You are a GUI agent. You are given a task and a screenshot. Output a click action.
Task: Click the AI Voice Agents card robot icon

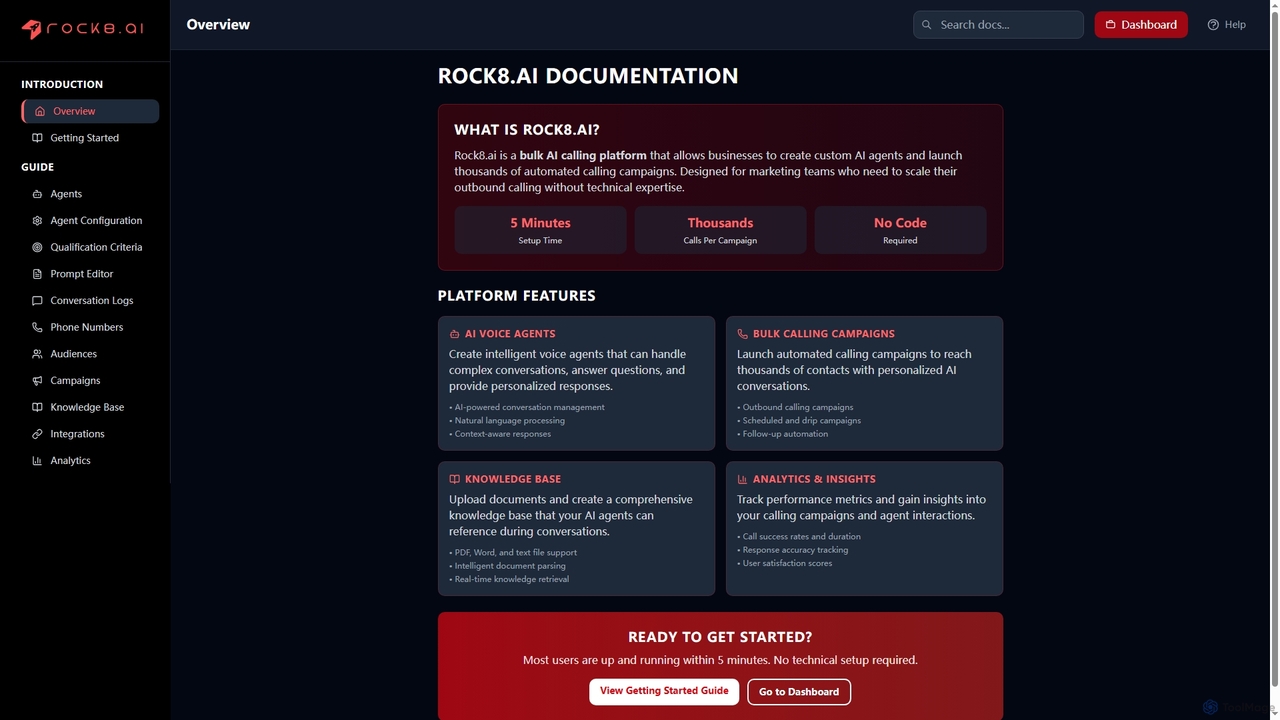point(455,334)
